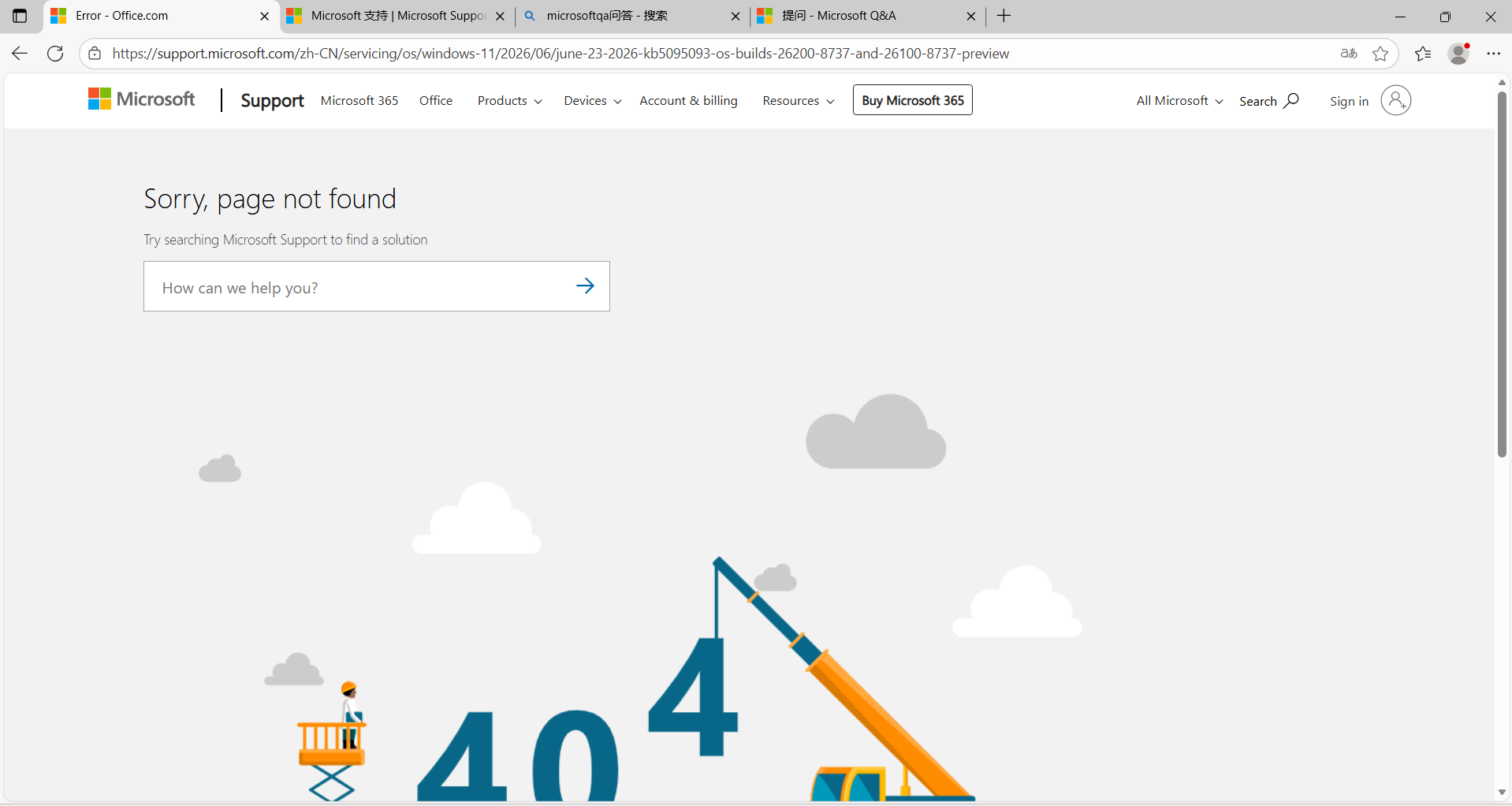Click the Sign in text link
This screenshot has height=806, width=1512.
point(1349,101)
